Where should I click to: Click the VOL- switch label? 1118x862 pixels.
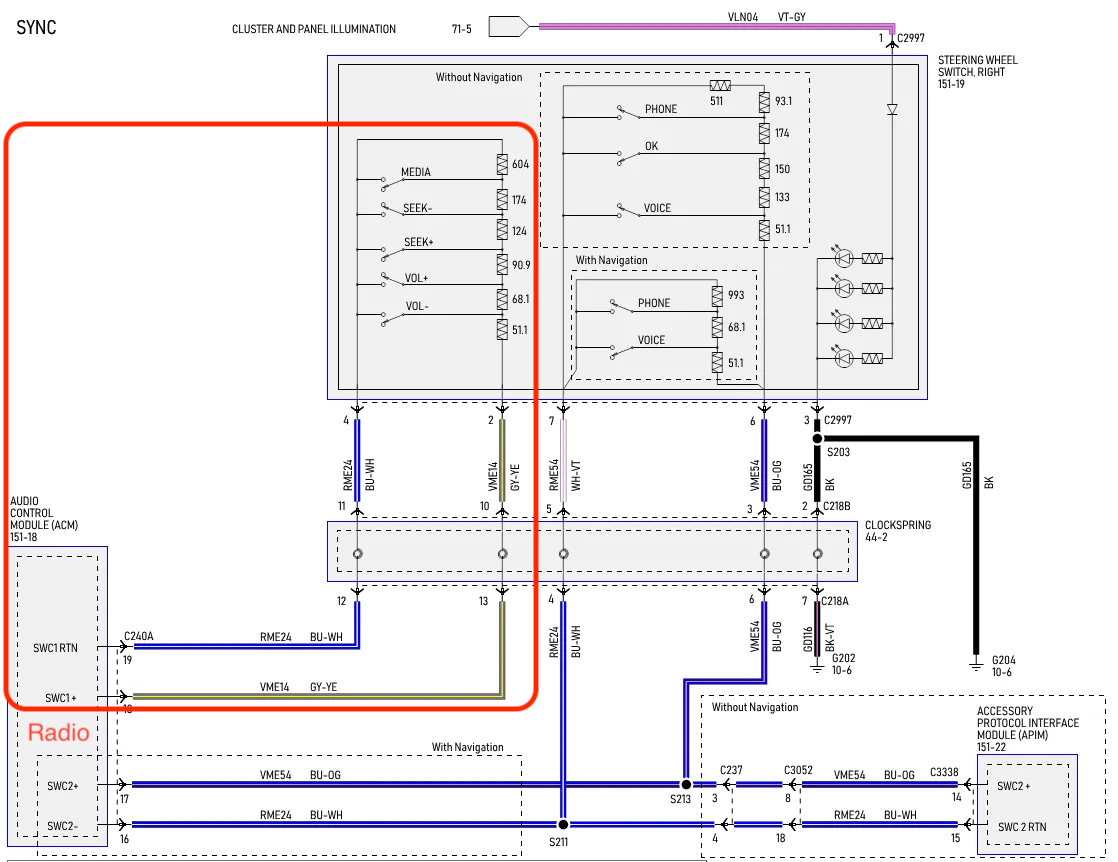[417, 307]
